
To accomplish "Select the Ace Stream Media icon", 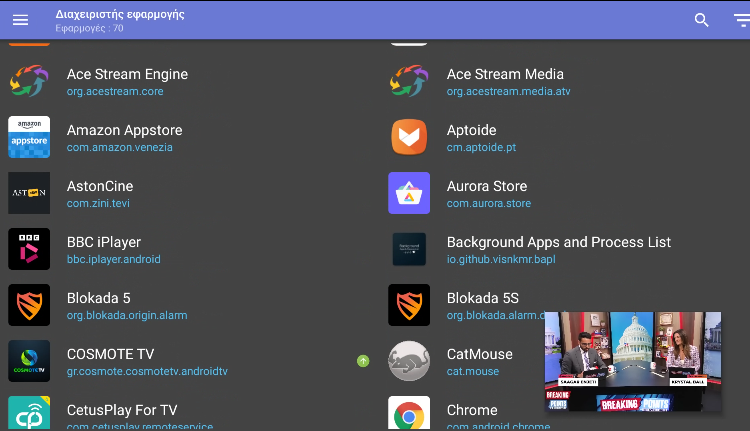I will coord(409,81).
